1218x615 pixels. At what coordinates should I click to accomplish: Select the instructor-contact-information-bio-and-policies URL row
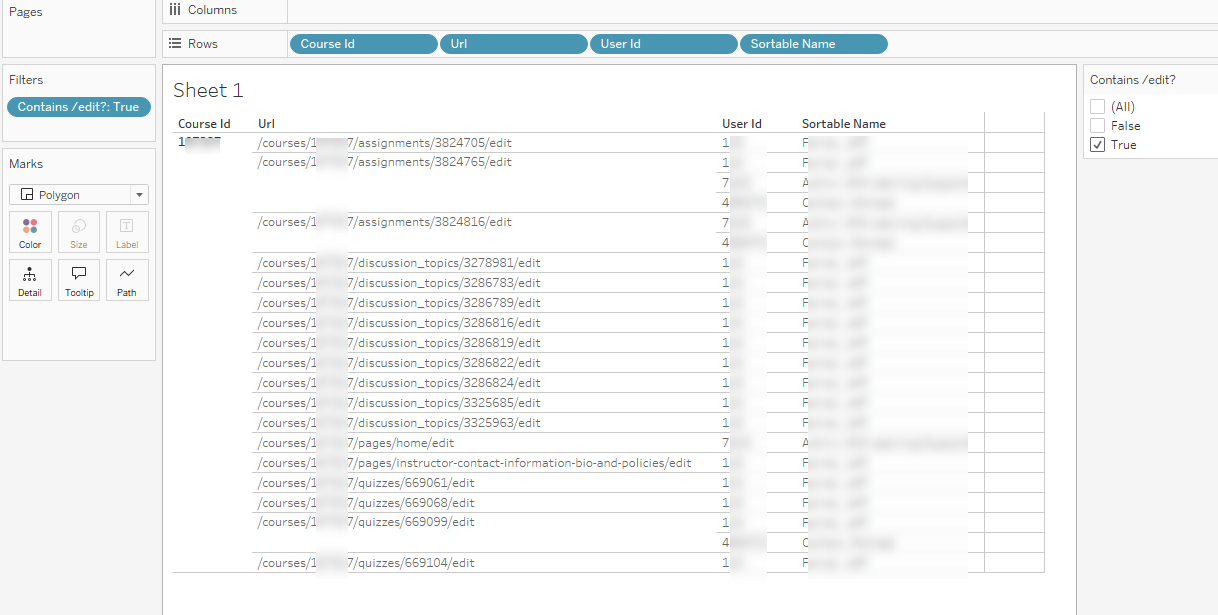point(475,463)
